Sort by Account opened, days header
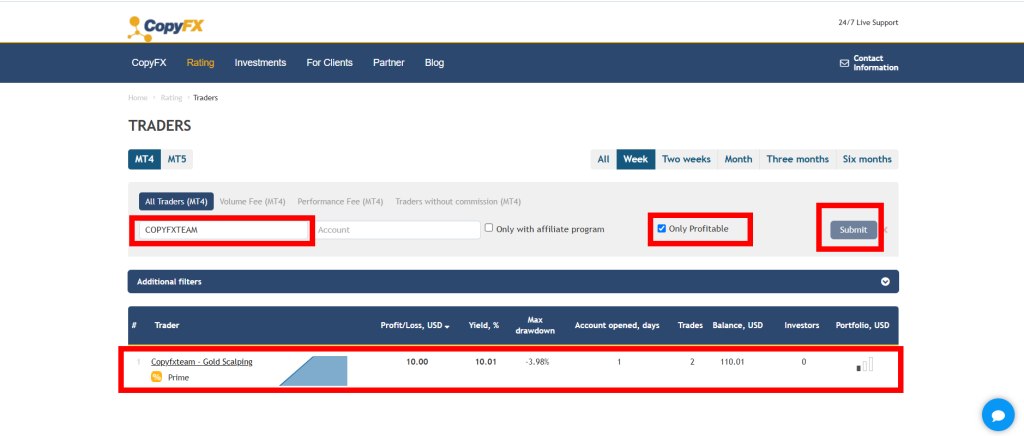The width and height of the screenshot is (1024, 436). [617, 325]
